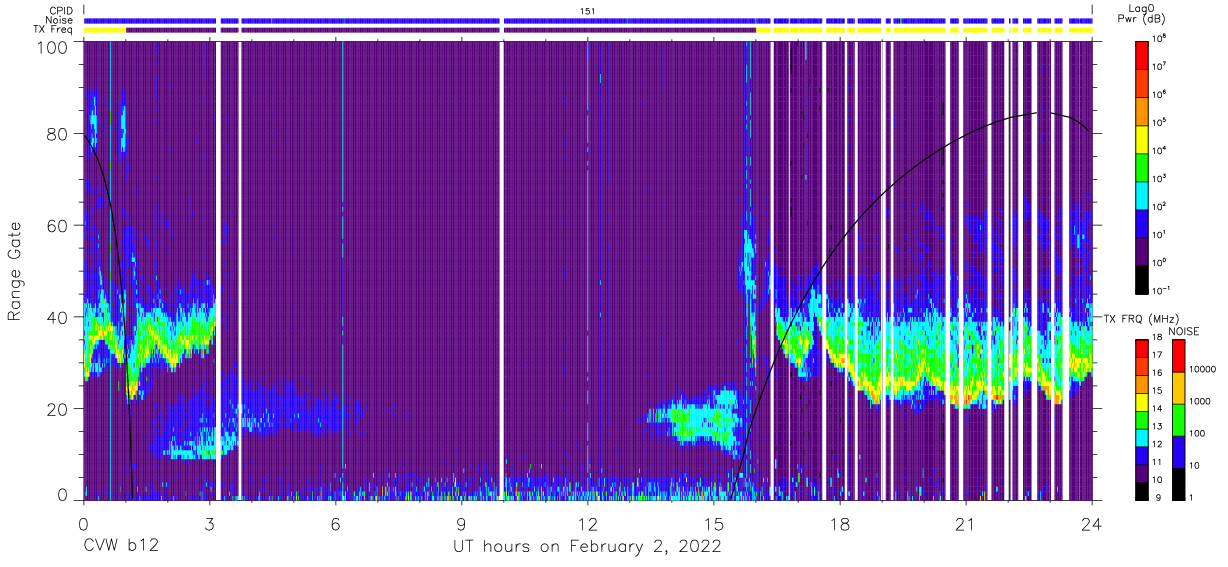Click the NOISE colorbar title
Image resolution: width=1228 pixels, height=567 pixels.
(x=1182, y=331)
